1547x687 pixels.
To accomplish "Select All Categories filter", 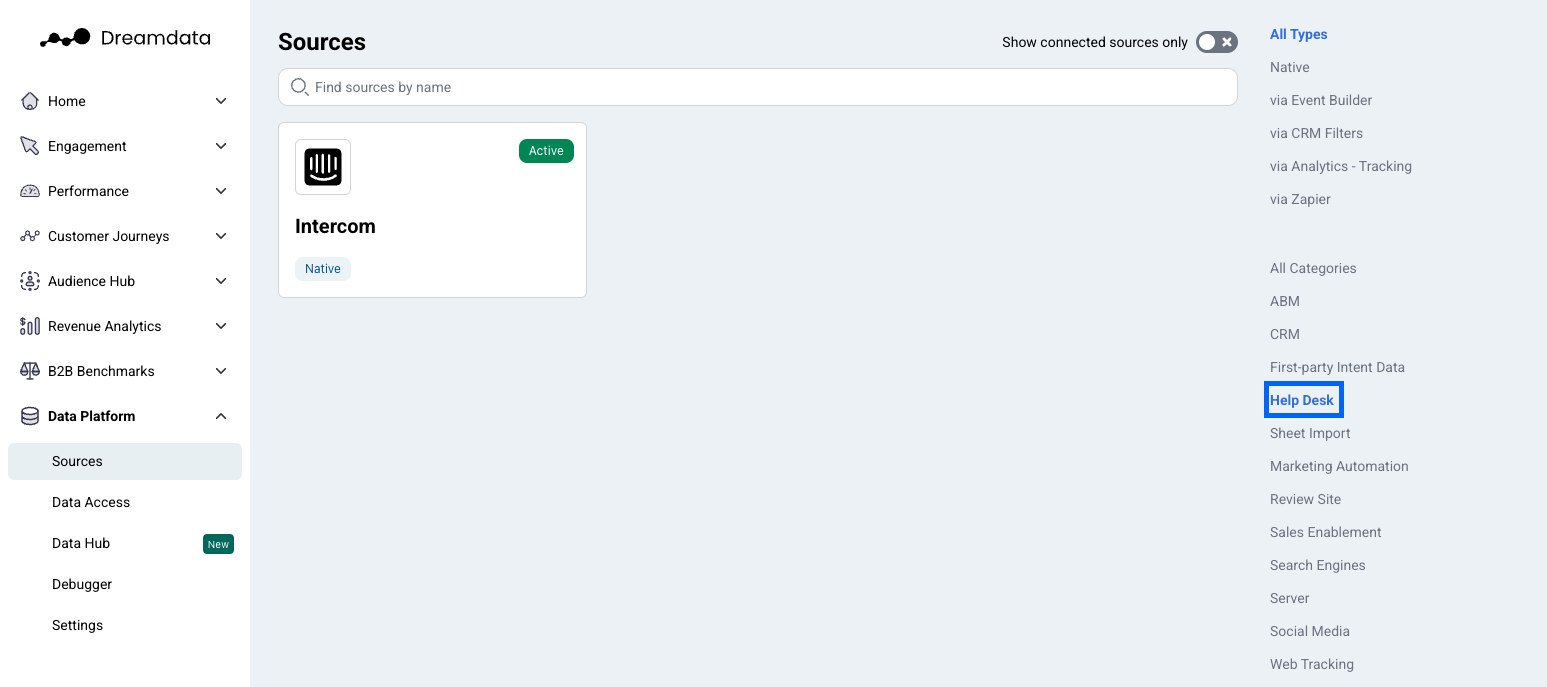I will [1313, 268].
